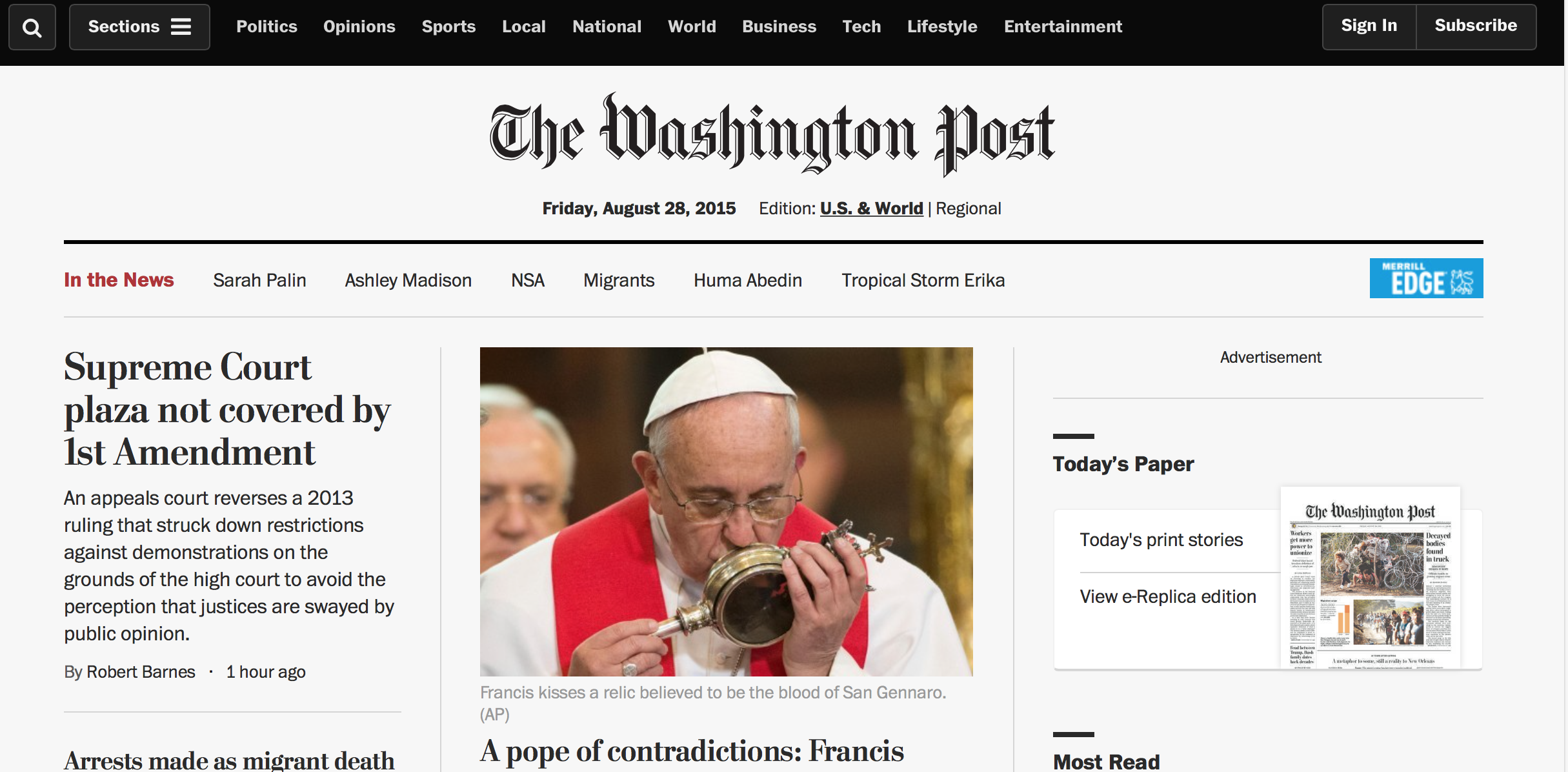Open the Pope Francis photo
Image resolution: width=1568 pixels, height=772 pixels.
[726, 511]
